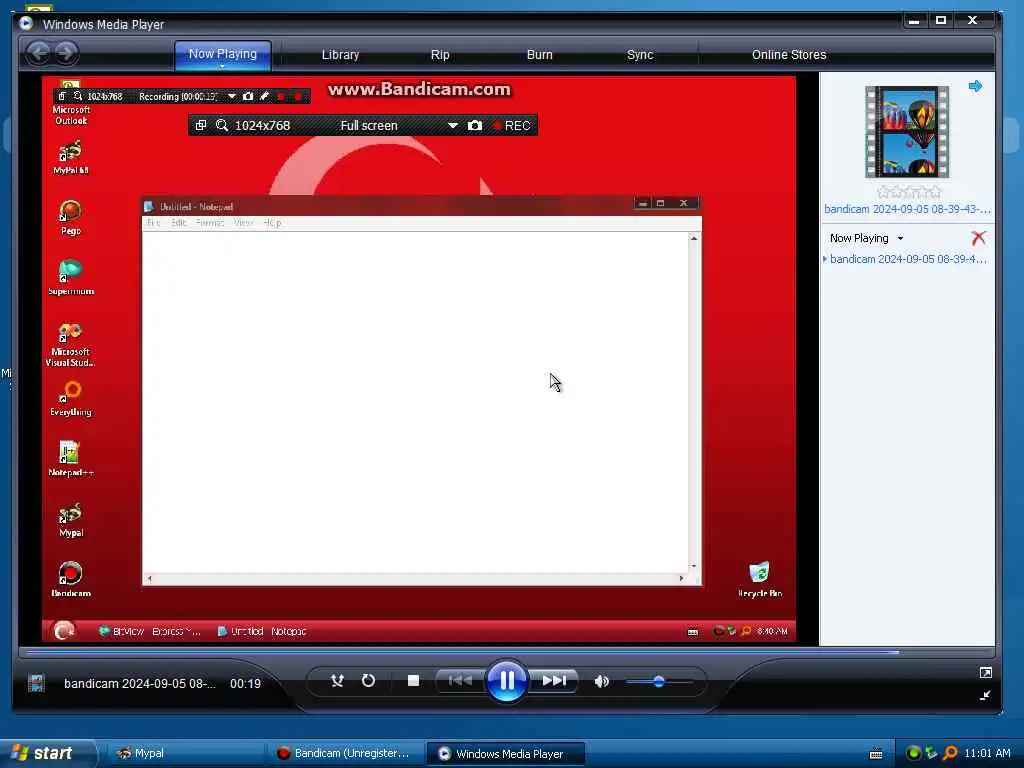Image resolution: width=1024 pixels, height=768 pixels.
Task: Click the blue arrow in list pane
Action: pyautogui.click(x=975, y=86)
